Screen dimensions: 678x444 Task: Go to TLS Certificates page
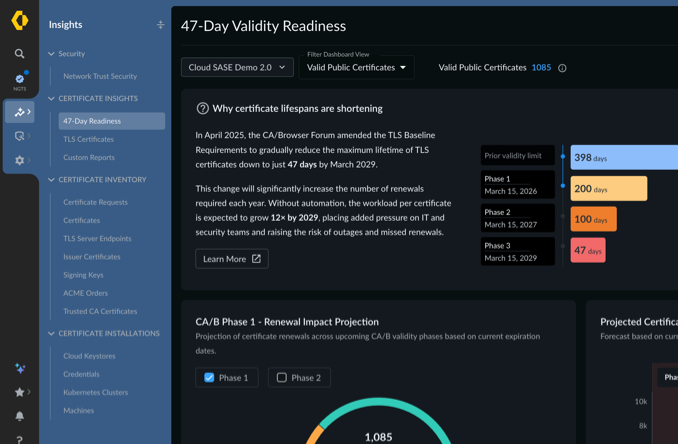click(89, 139)
